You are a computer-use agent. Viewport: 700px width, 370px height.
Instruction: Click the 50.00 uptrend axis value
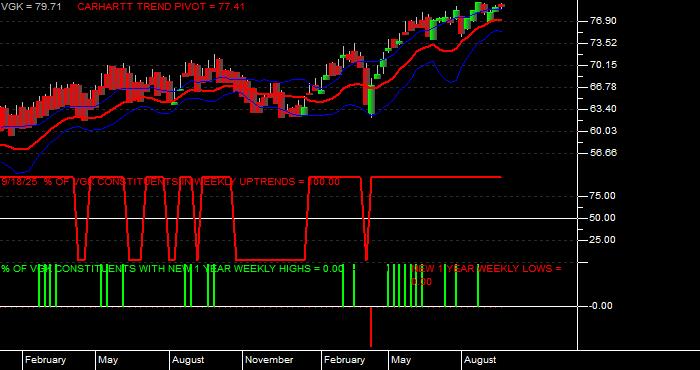(603, 218)
